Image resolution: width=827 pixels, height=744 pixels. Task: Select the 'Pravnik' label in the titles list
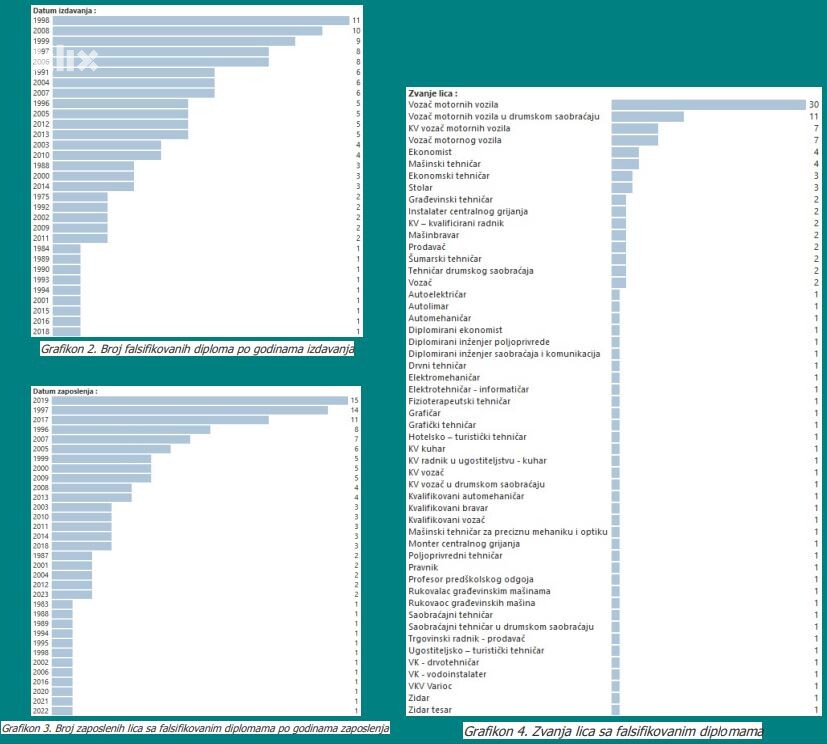[x=424, y=567]
